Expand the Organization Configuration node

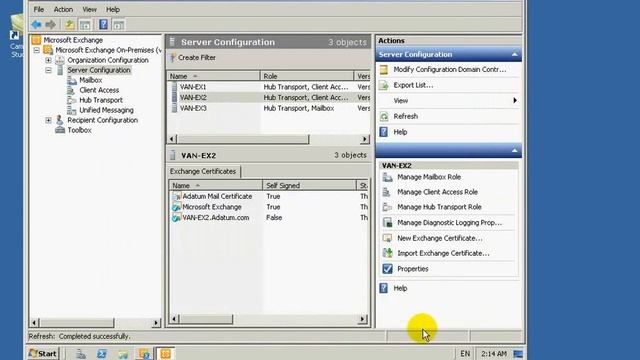point(49,60)
